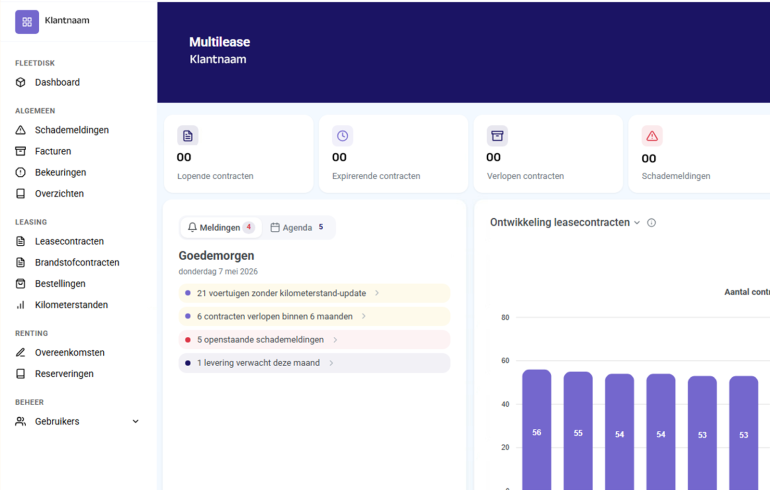Click the Brandstofcontracten document icon
Screen dimensions: 770x490
[21, 262]
